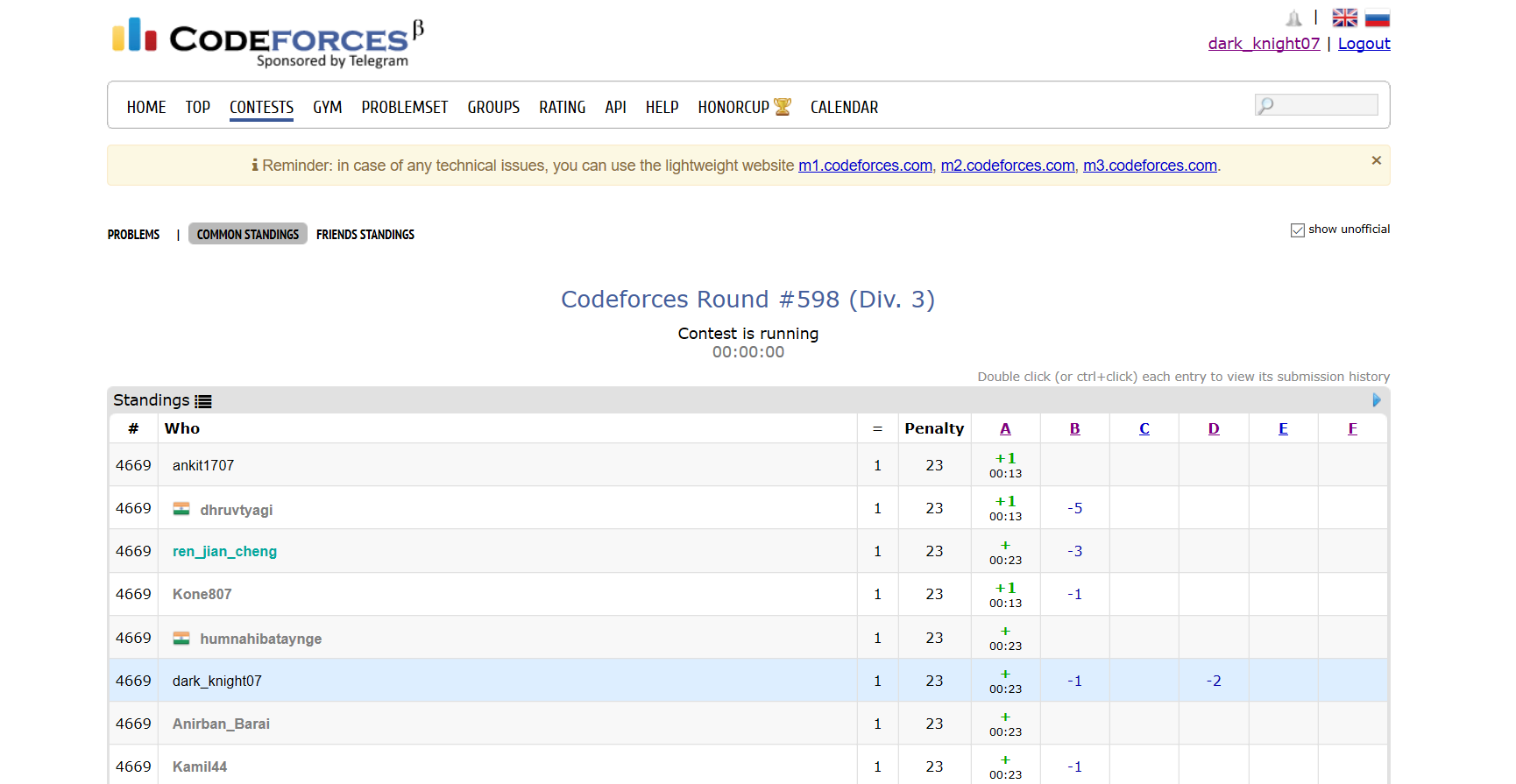Image resolution: width=1516 pixels, height=784 pixels.
Task: Click dhruvtyagi's -5 result for problem B
Action: point(1074,508)
